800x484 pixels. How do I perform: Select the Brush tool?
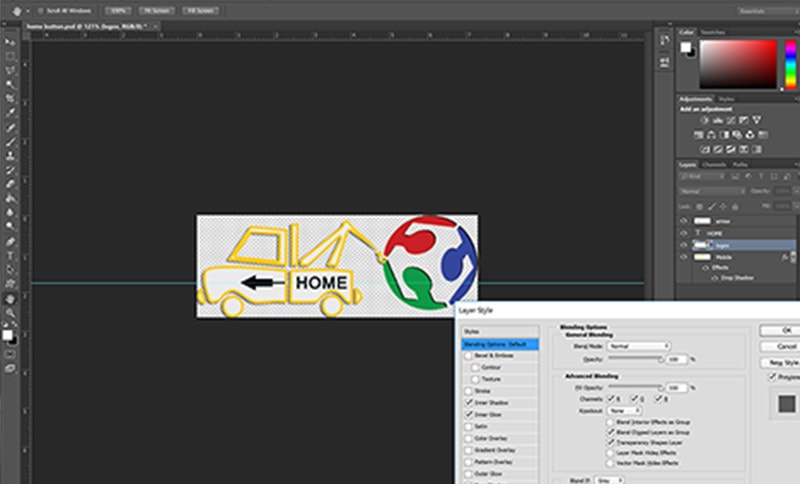click(x=10, y=141)
